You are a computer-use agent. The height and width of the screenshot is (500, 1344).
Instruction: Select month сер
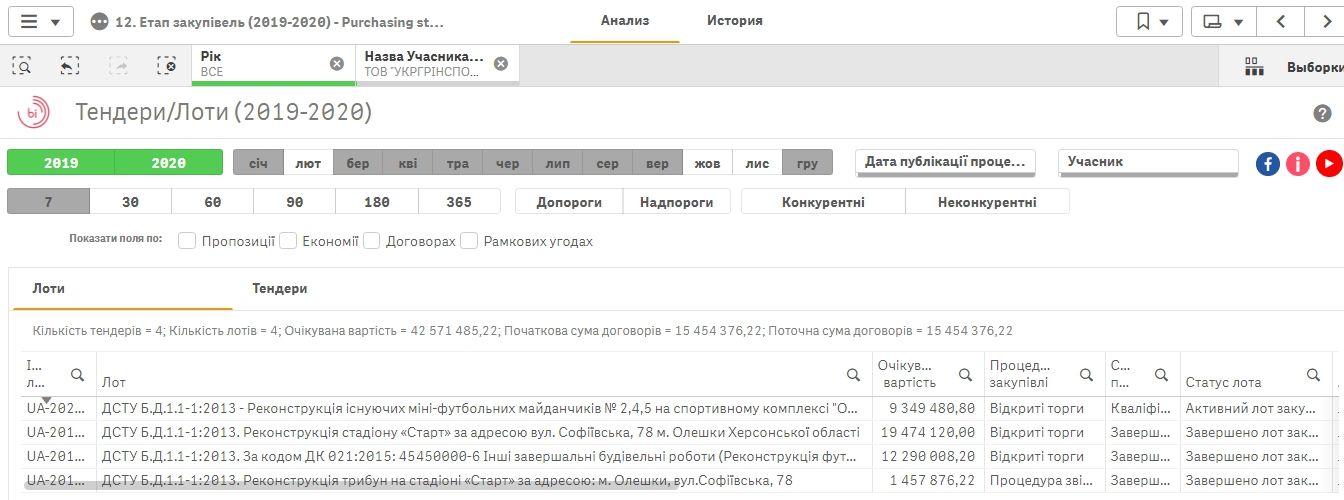click(608, 162)
